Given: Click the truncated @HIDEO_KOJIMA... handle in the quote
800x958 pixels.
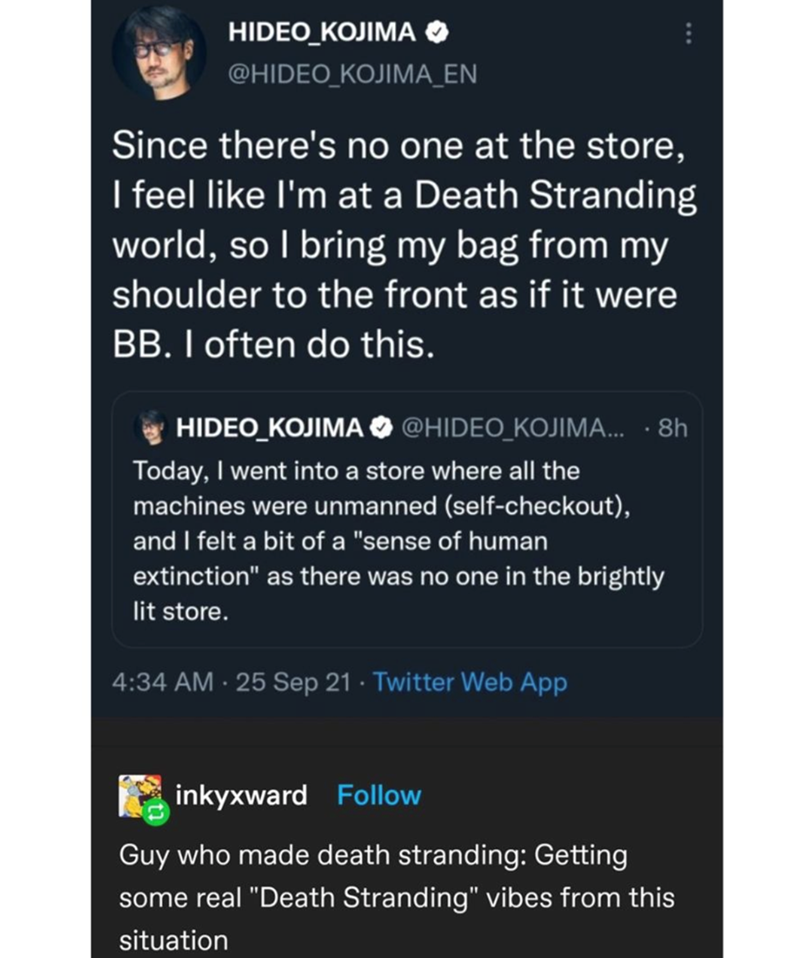Looking at the screenshot, I should pos(510,429).
